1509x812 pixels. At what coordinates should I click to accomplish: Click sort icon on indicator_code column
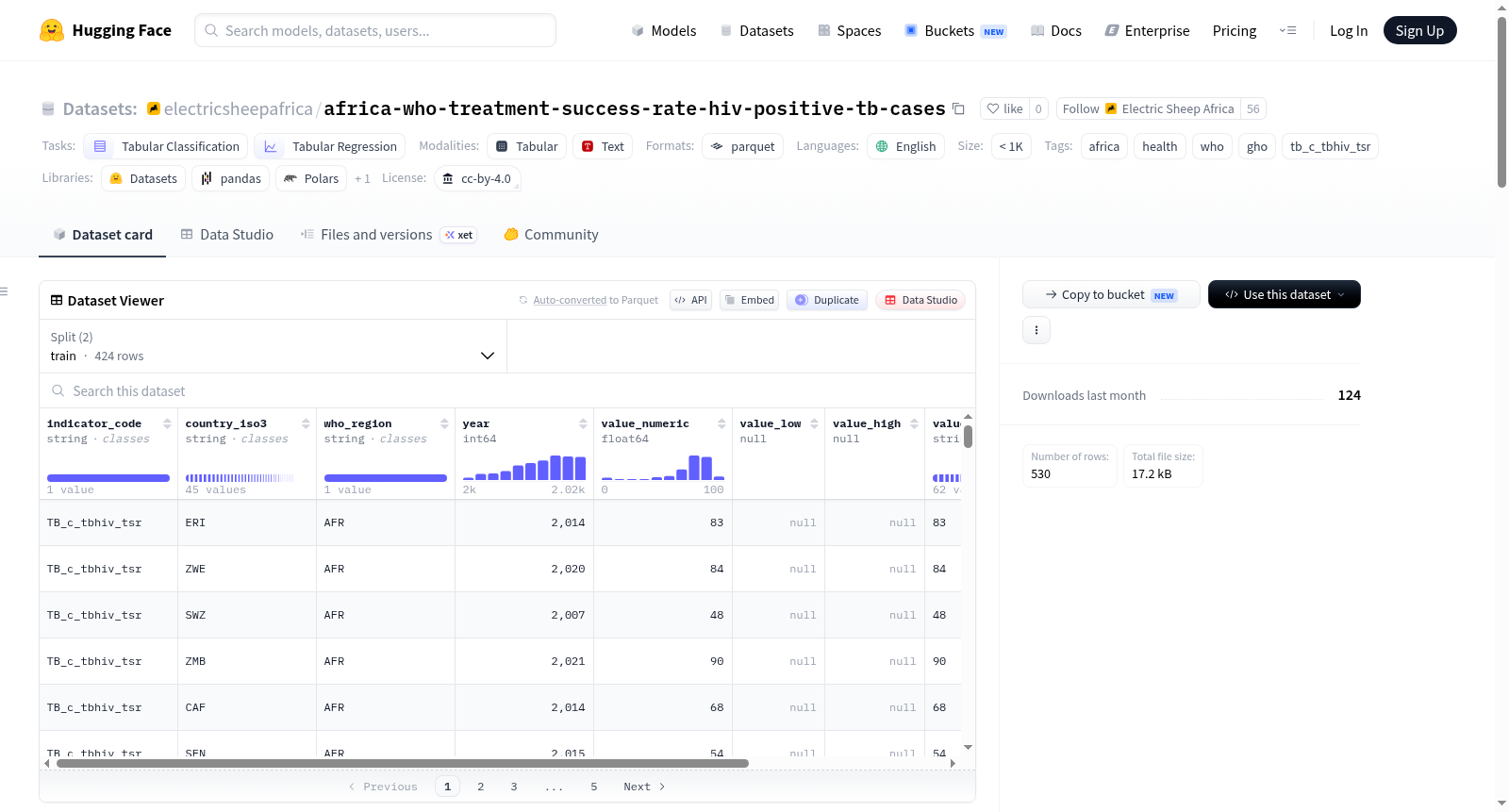(x=167, y=424)
